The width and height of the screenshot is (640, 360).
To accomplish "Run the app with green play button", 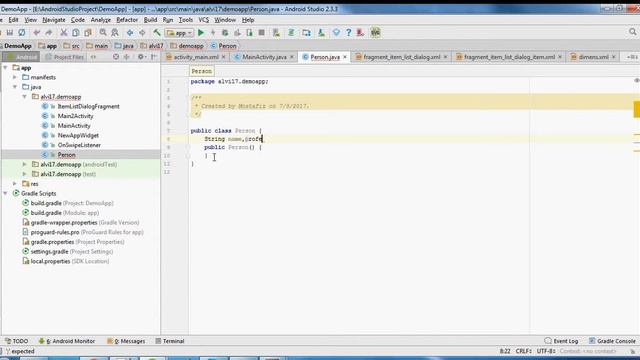I will [201, 32].
